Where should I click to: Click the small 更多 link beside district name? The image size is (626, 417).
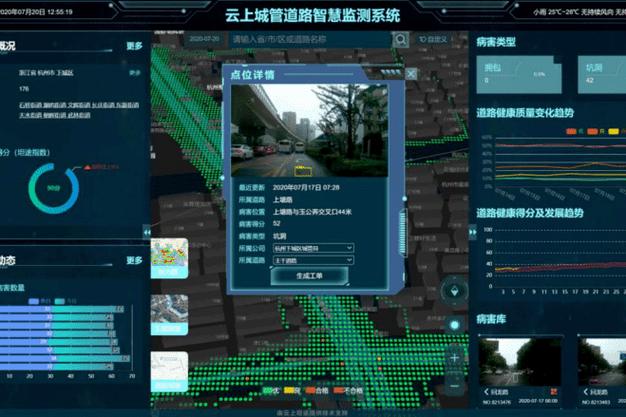click(135, 73)
